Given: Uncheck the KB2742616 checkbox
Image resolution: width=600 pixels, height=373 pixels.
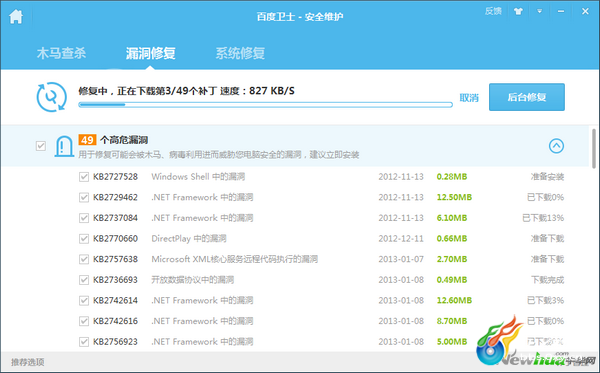Looking at the screenshot, I should tap(84, 321).
